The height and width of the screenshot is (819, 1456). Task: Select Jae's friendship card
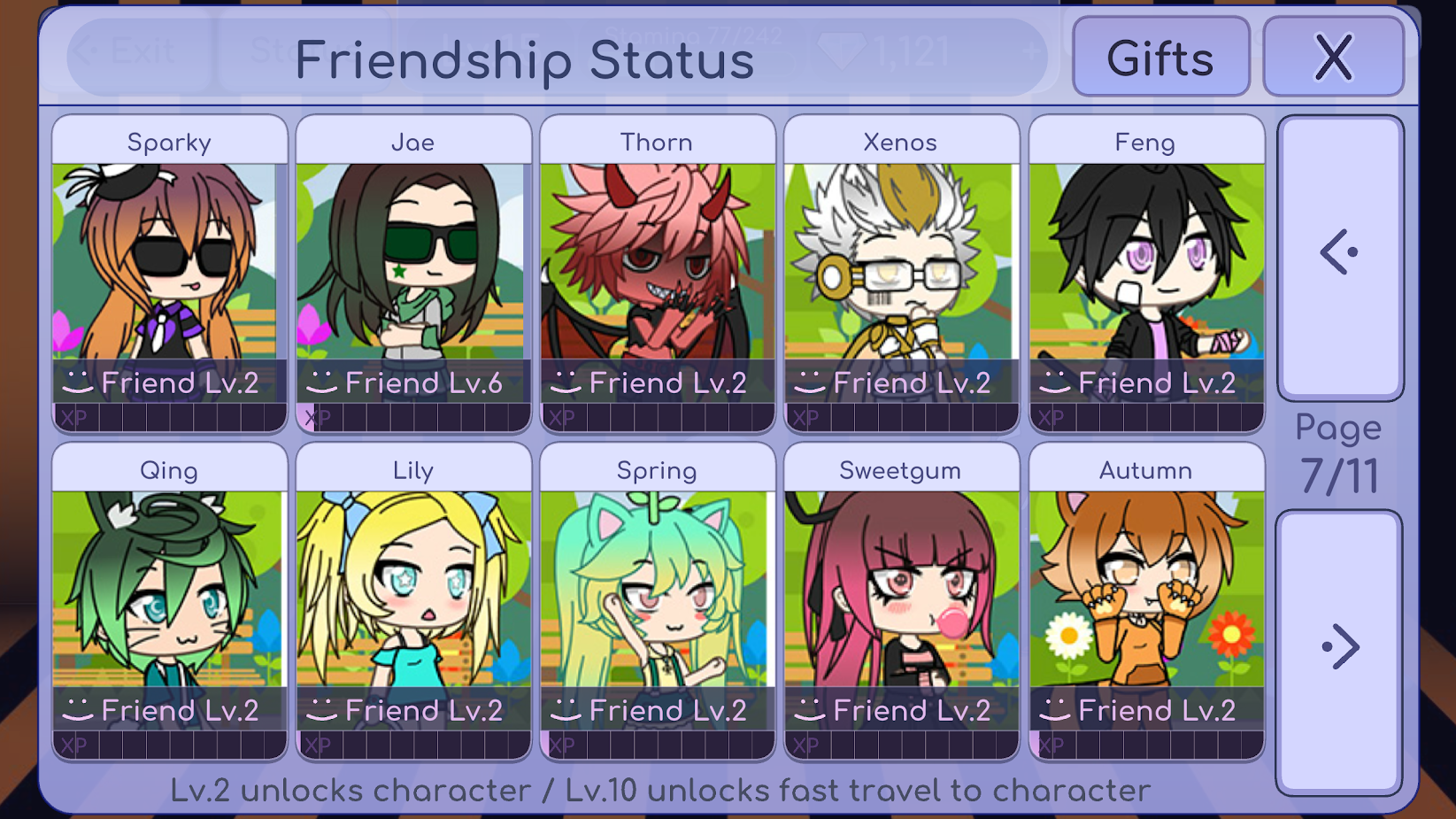point(413,274)
